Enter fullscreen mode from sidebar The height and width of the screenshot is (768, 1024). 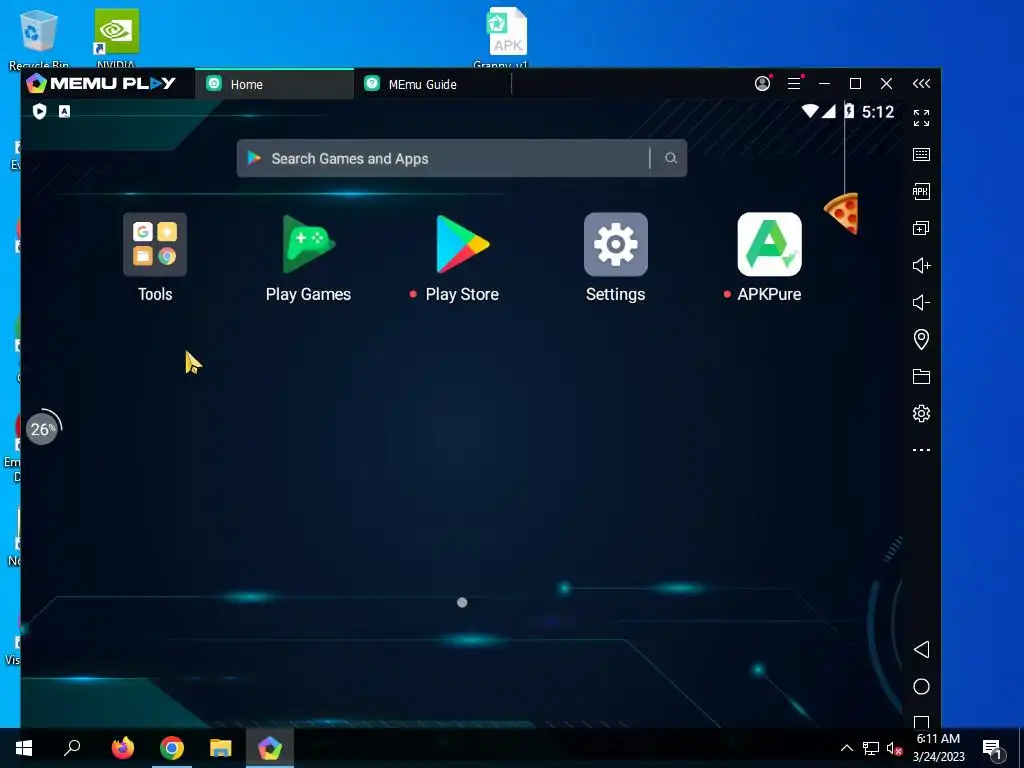921,118
